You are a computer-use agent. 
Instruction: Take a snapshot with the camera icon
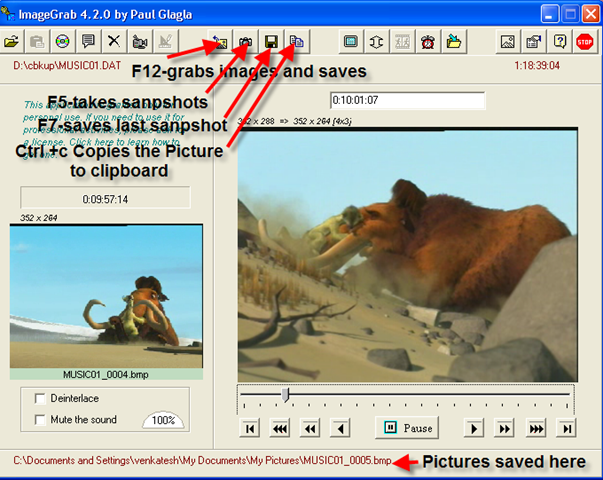click(x=245, y=41)
